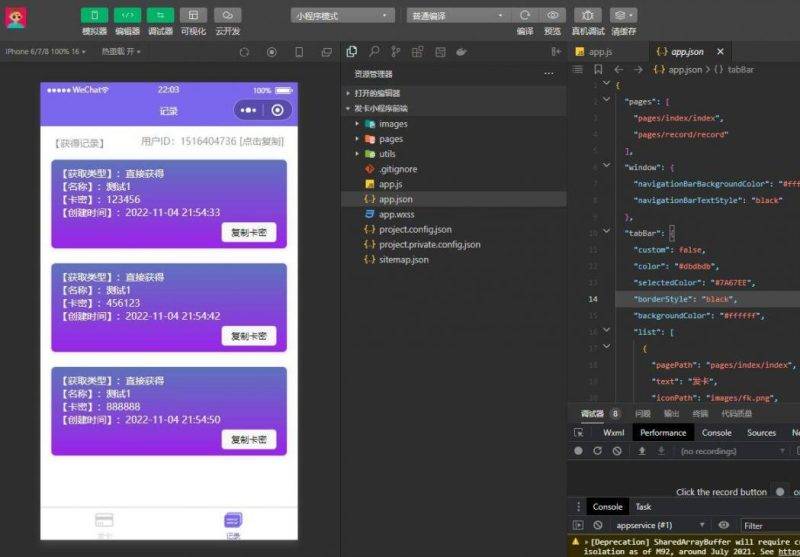800x557 pixels.
Task: Click the 预览 preview eye icon
Action: pos(552,15)
